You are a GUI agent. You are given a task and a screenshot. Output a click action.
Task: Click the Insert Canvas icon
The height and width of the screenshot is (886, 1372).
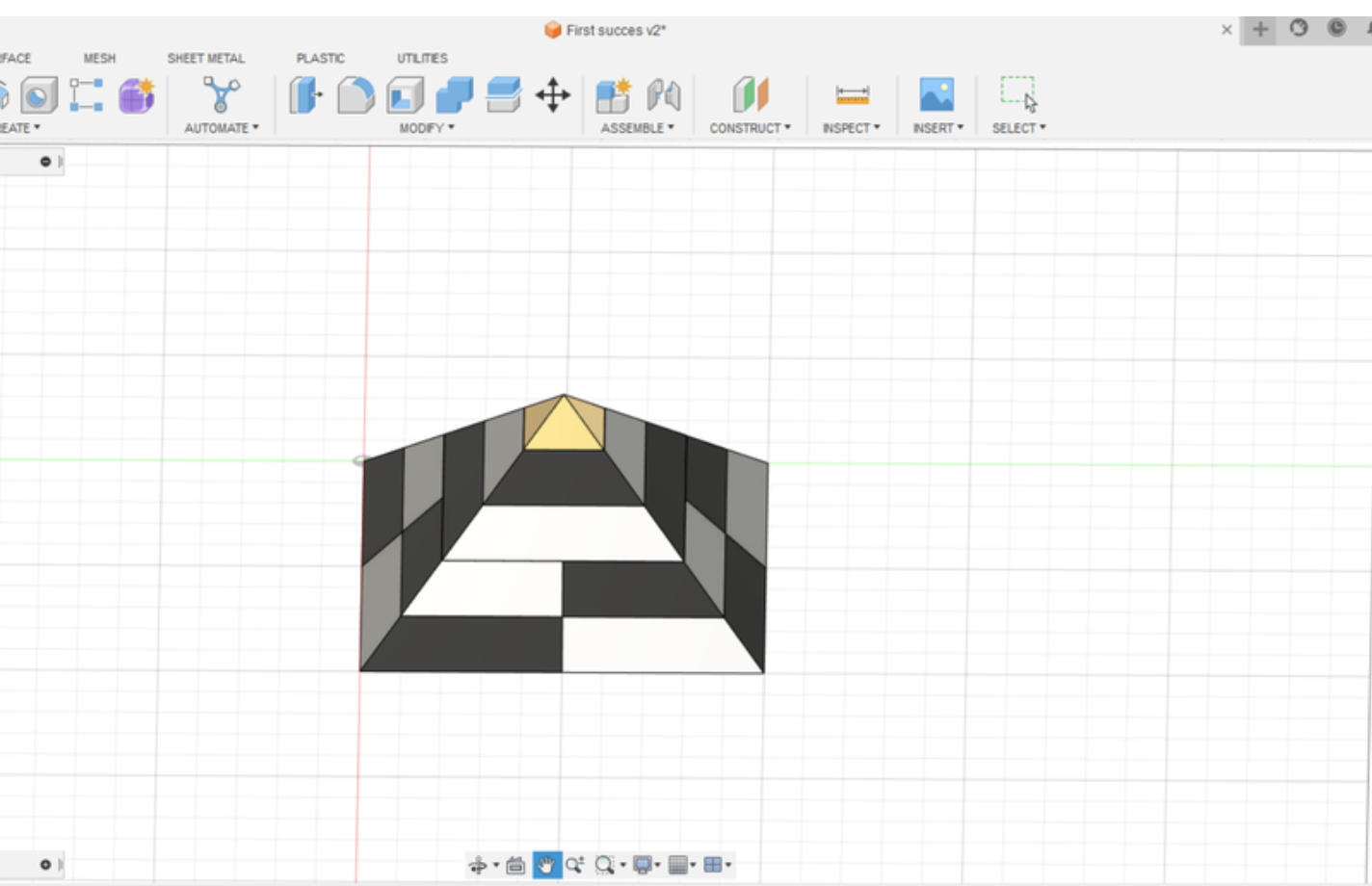pos(936,96)
